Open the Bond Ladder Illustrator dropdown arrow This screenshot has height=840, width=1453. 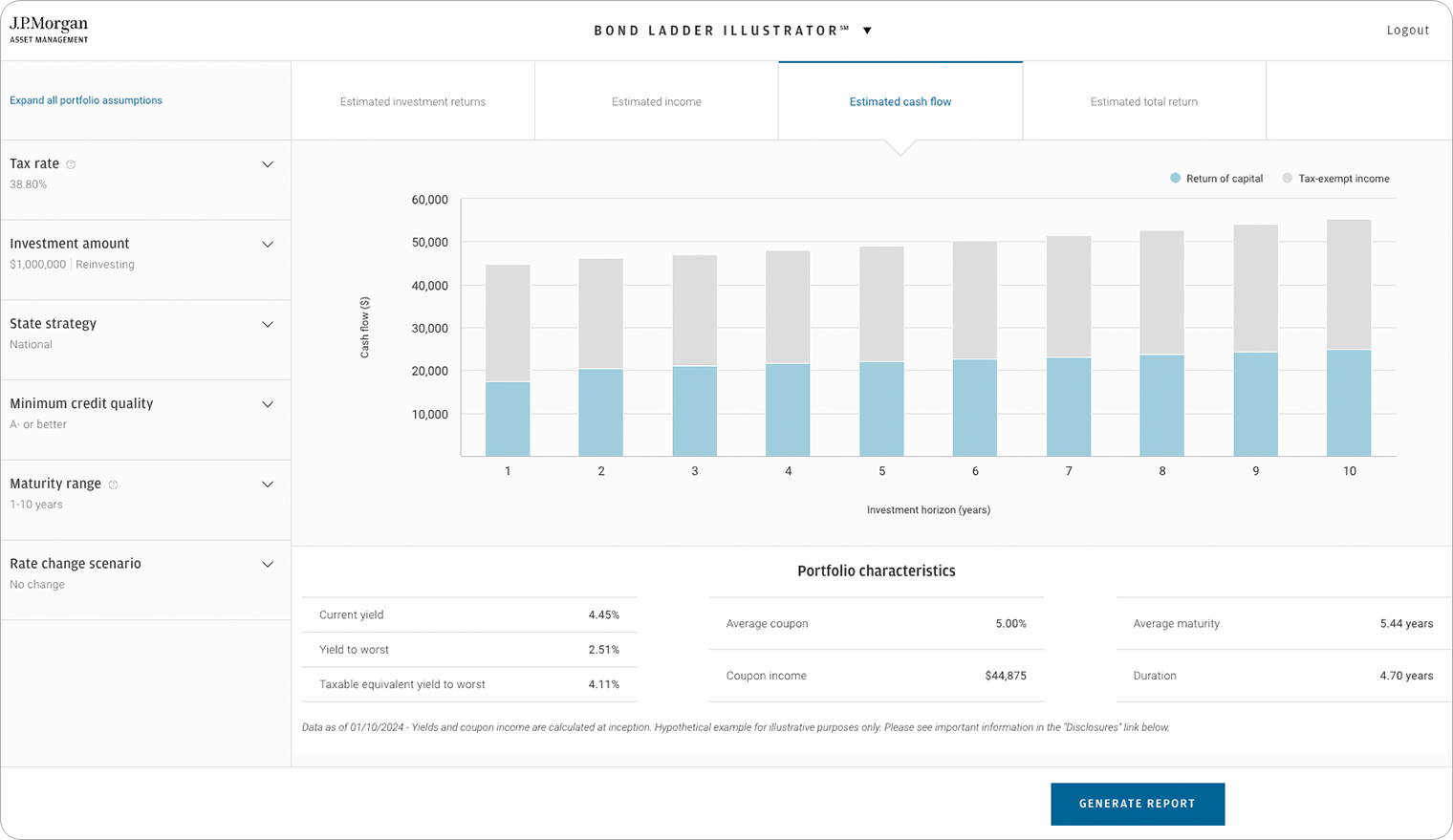868,31
